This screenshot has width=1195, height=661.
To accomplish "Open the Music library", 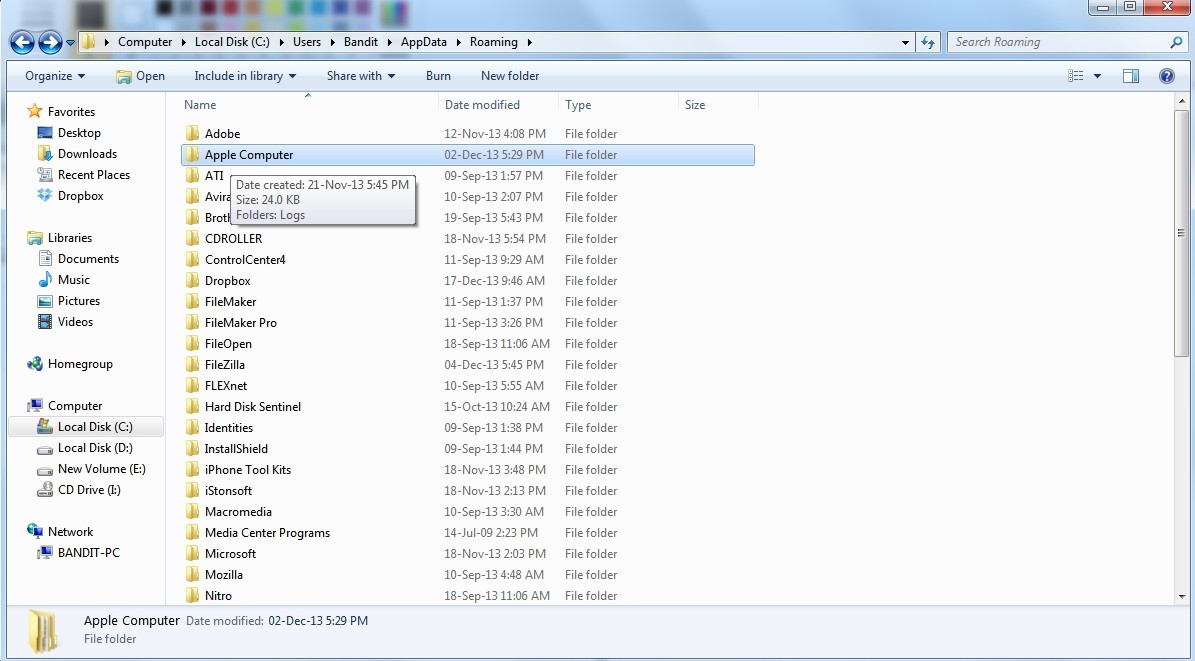I will click(x=73, y=280).
